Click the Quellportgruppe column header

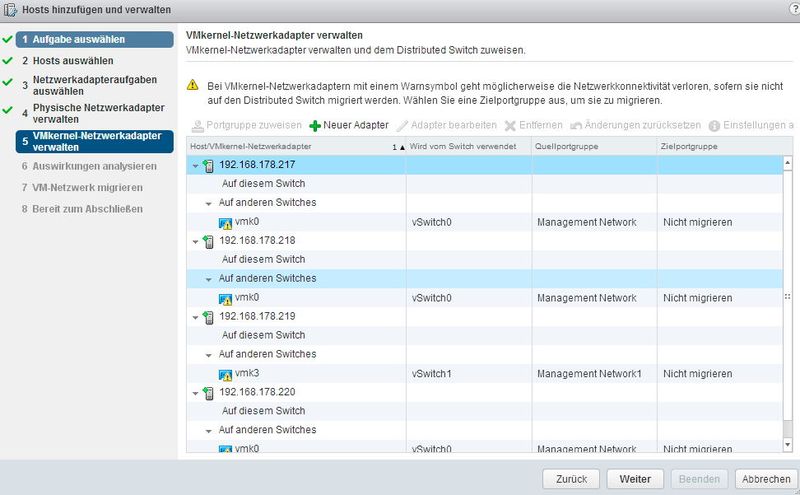[594, 146]
